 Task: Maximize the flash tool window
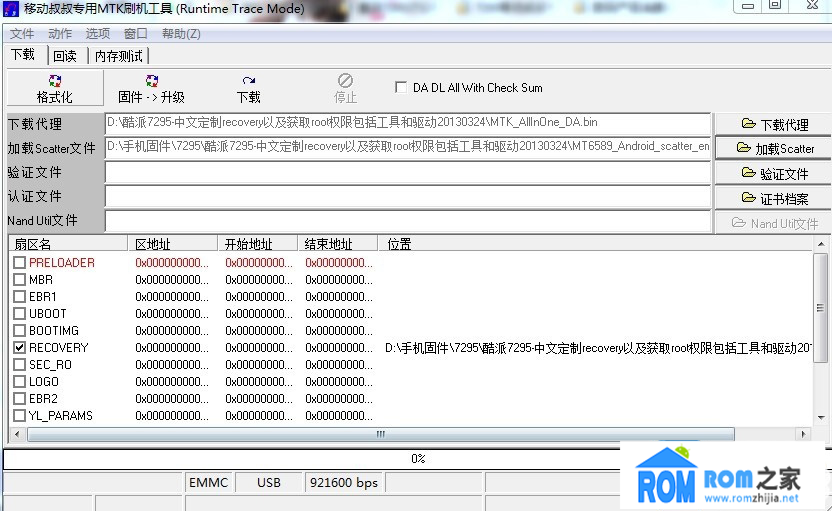pyautogui.click(x=775, y=6)
